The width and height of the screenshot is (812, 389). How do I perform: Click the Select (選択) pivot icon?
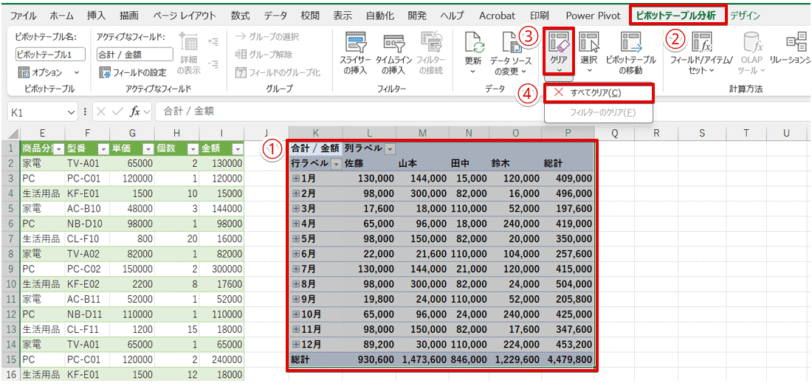click(589, 42)
